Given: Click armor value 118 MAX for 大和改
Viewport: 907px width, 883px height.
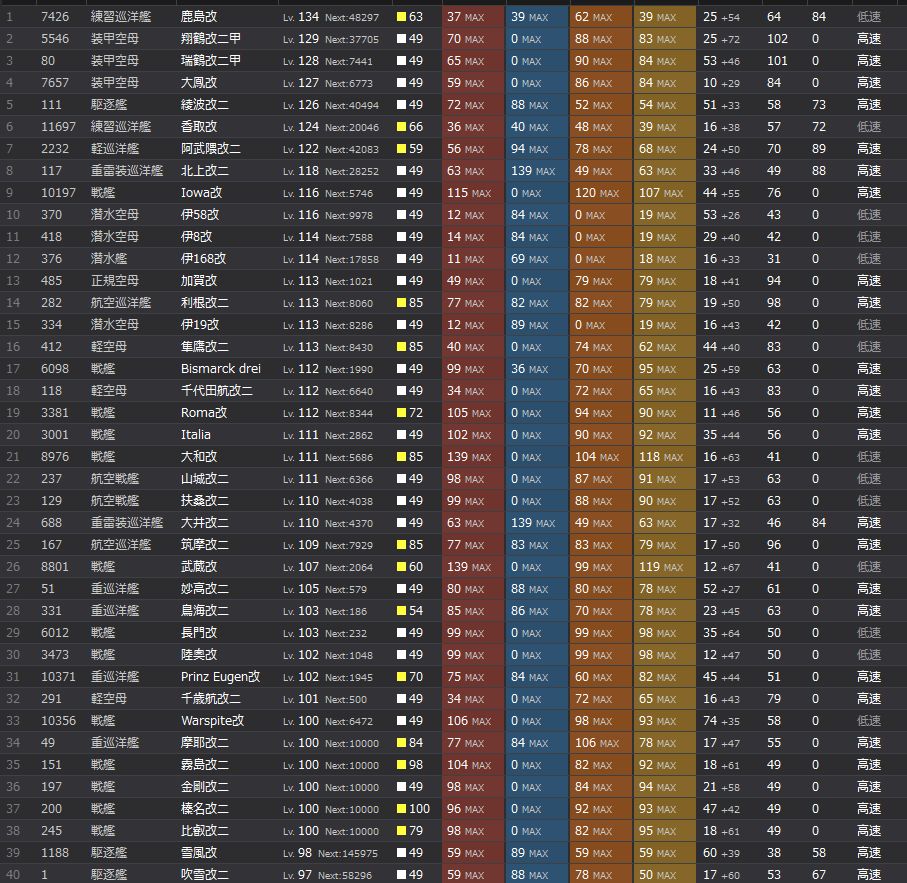Looking at the screenshot, I should point(661,457).
